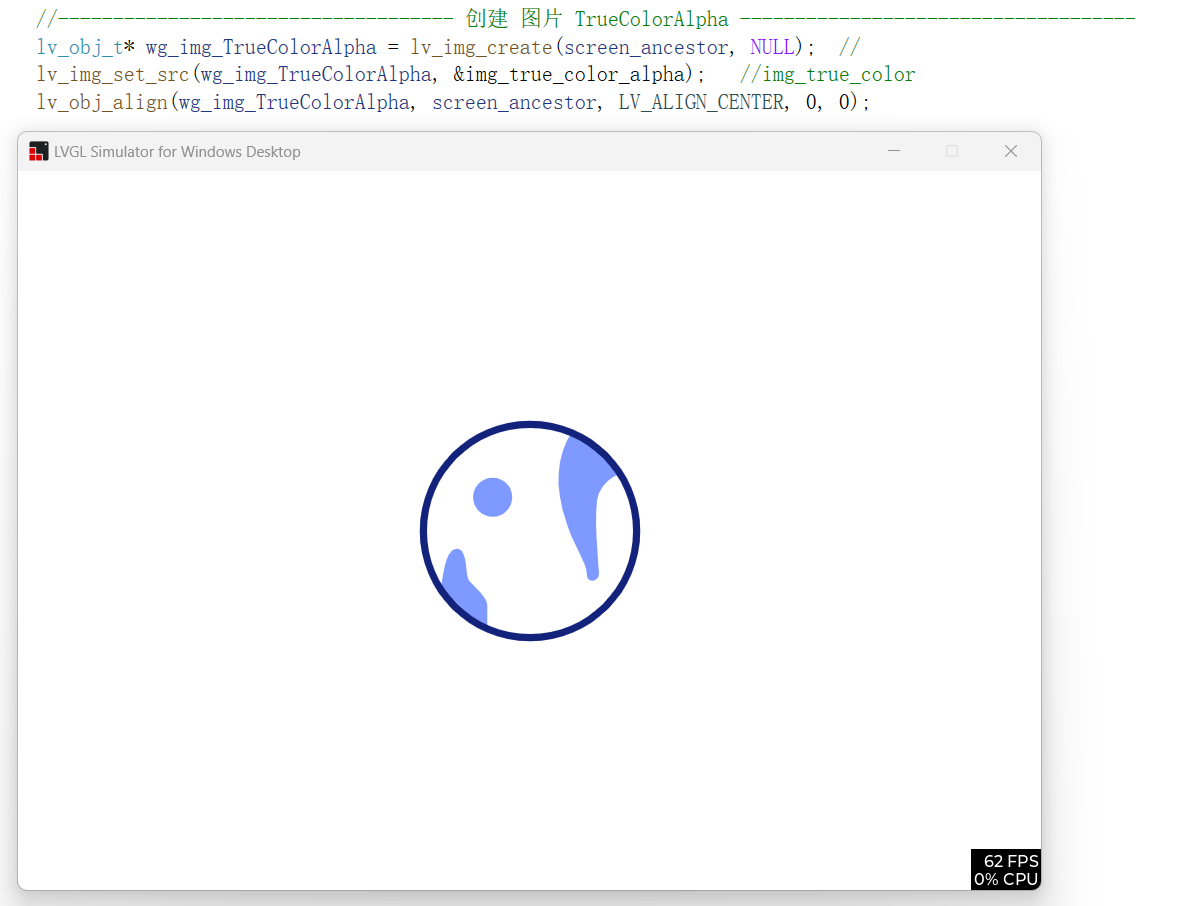Click the 62 FPS performance readout
Viewport: 1189px width, 906px height.
(x=1010, y=861)
